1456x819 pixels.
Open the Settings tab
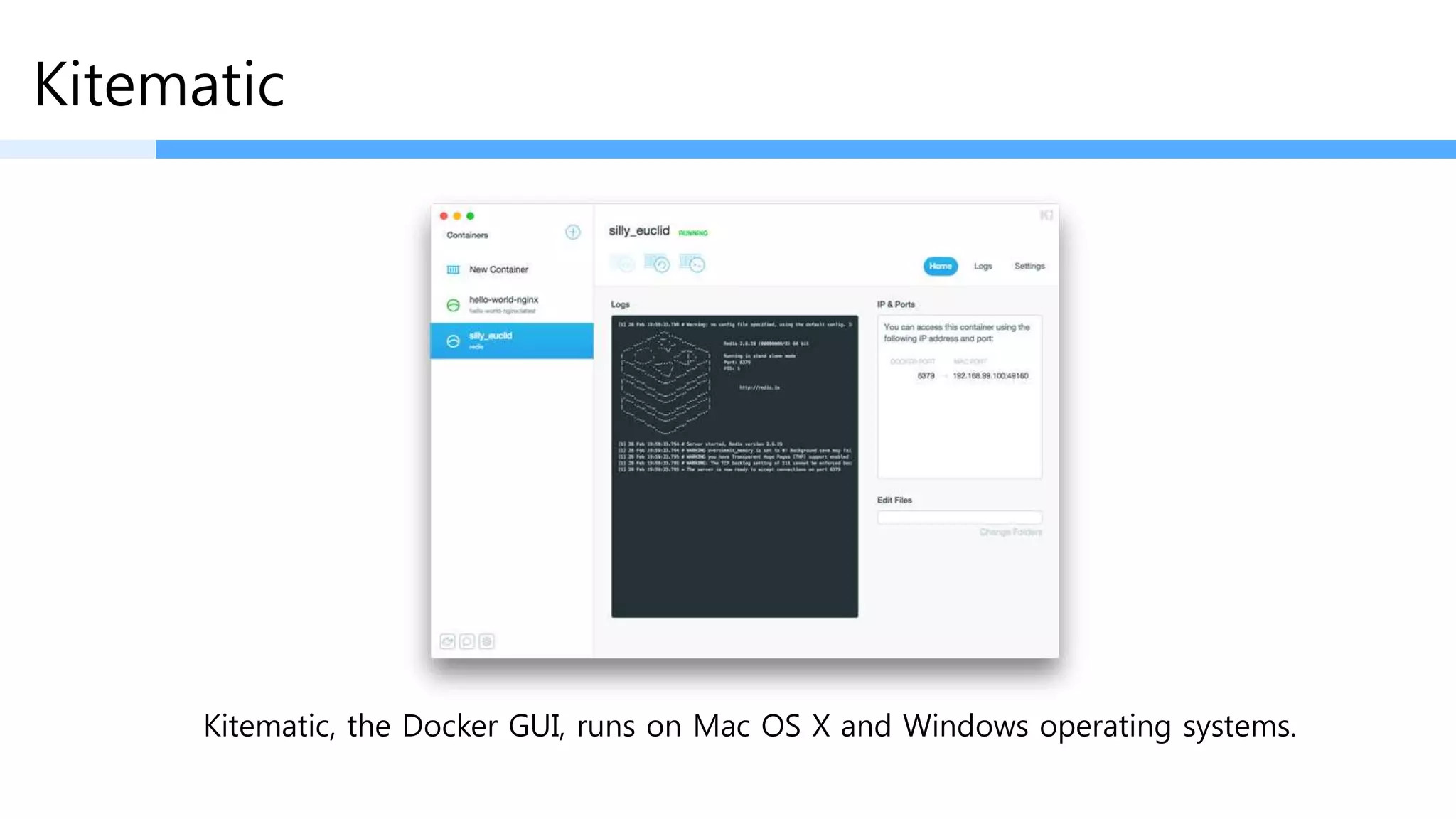(1029, 266)
